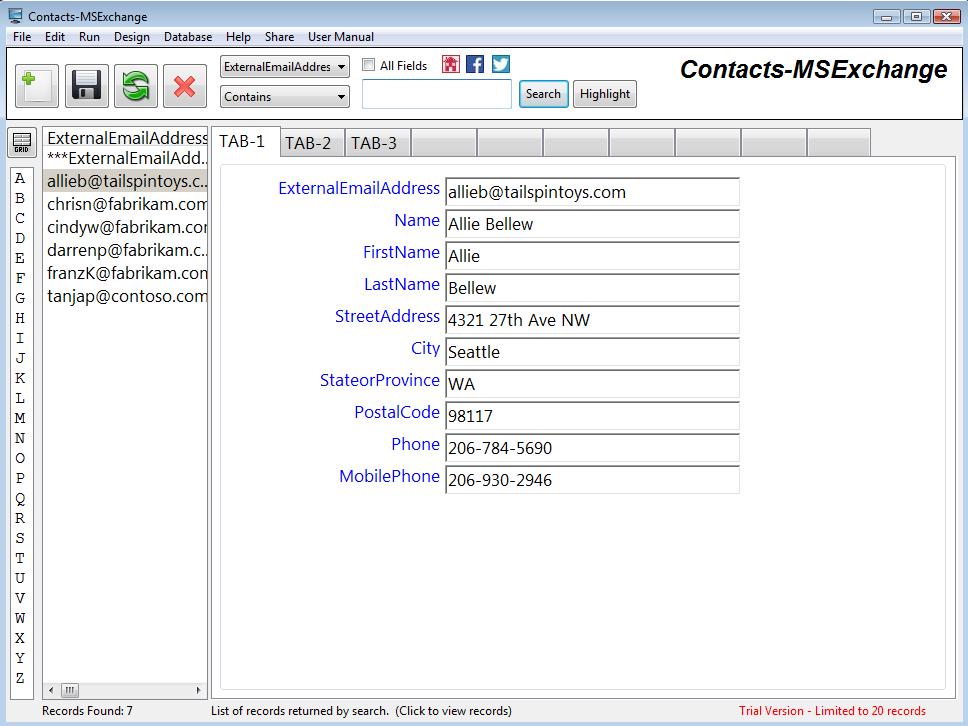Select darrenp@fabrikam.c.. record
Viewport: 968px width, 726px height.
tap(126, 250)
